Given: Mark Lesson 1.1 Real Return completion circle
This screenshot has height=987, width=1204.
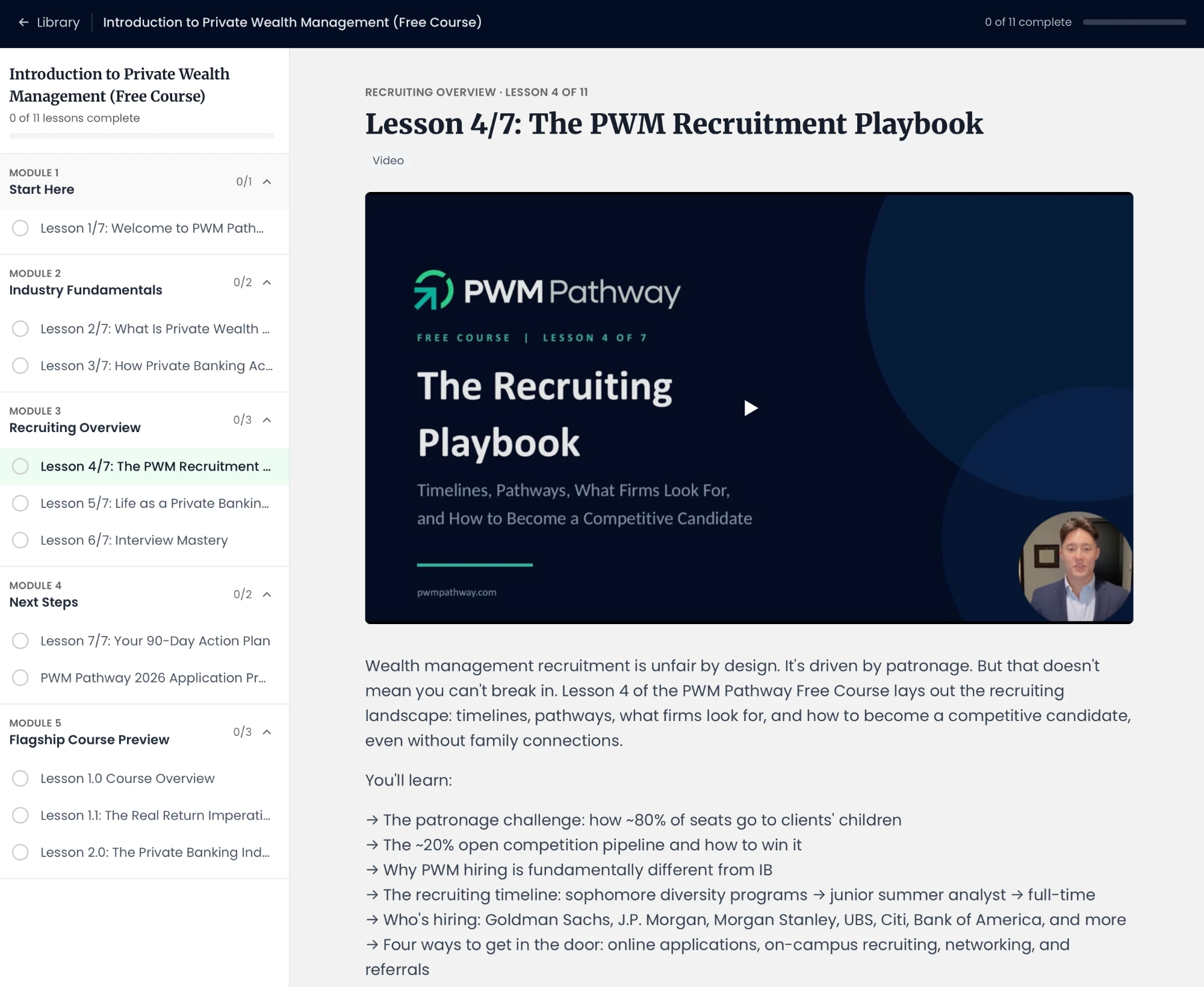Looking at the screenshot, I should pos(20,815).
